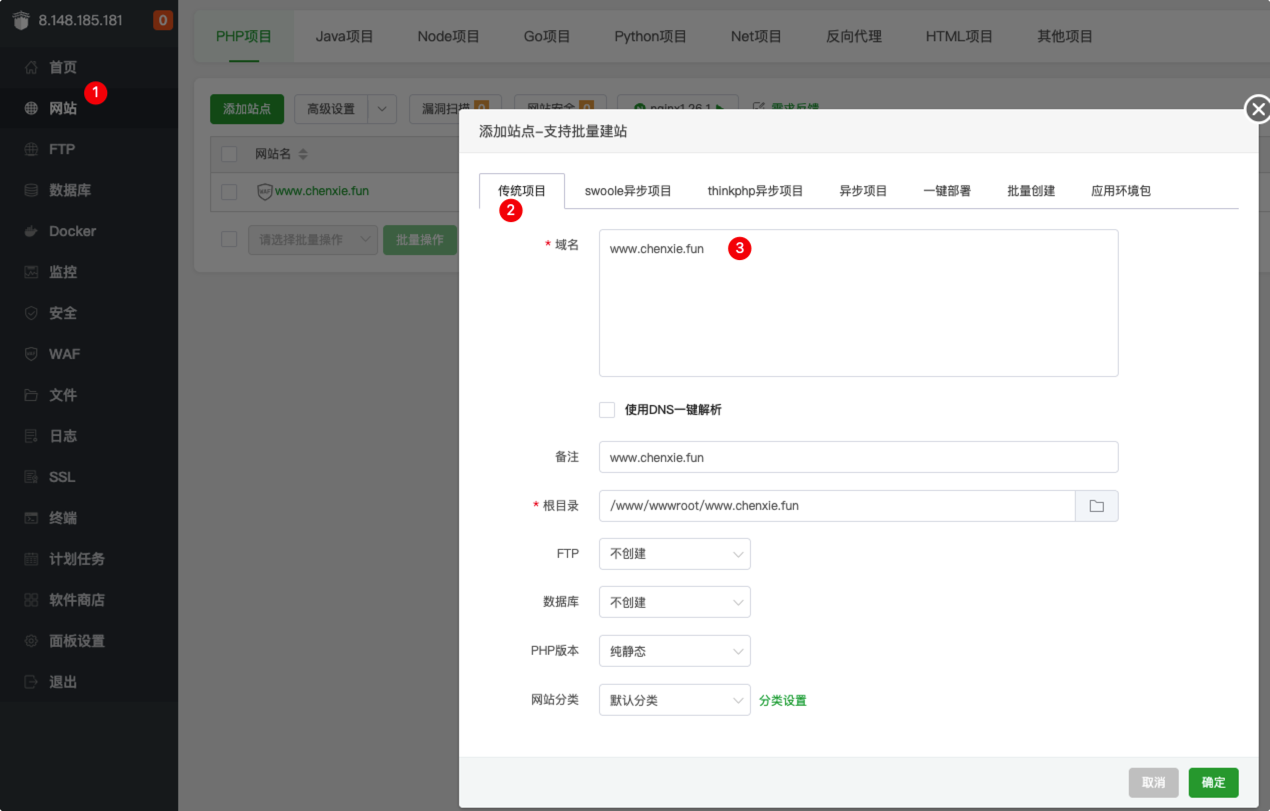The image size is (1270, 811).
Task: Expand the website category dropdown
Action: pyautogui.click(x=674, y=700)
